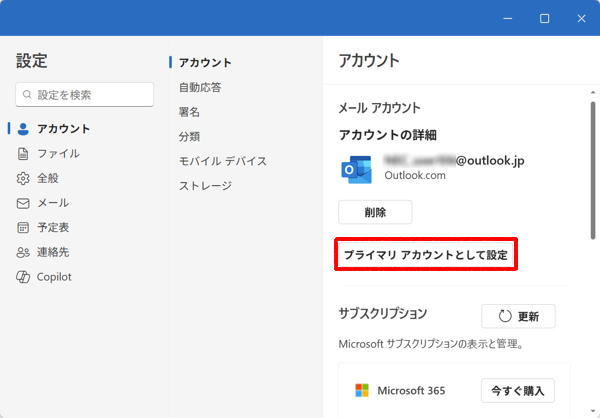Select the アカウント submenu item in the middle column
This screenshot has width=600, height=418.
(x=205, y=62)
